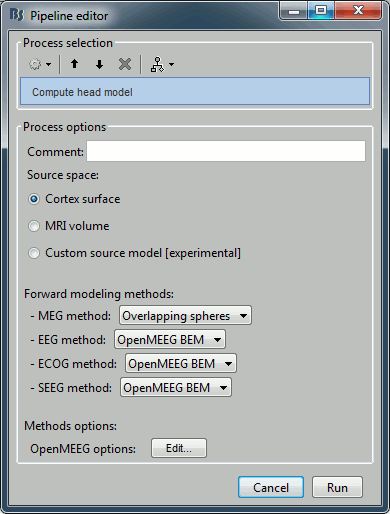The width and height of the screenshot is (390, 514).
Task: Move selected process down with arrow
Action: coord(99,64)
